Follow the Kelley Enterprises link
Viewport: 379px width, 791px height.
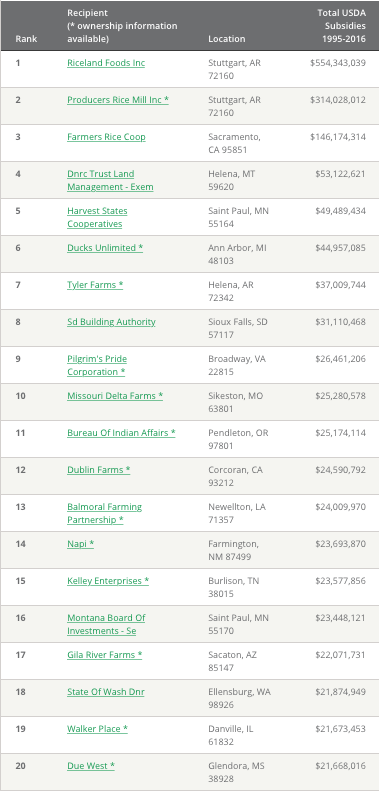pos(108,581)
